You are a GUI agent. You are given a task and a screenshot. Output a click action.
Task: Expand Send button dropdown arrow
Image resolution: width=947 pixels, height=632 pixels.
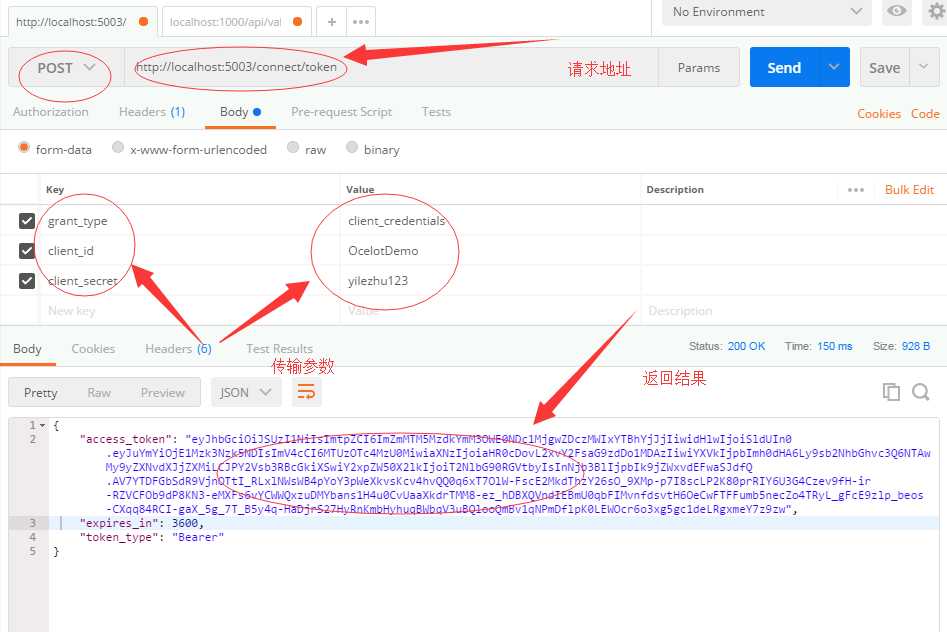click(x=834, y=67)
